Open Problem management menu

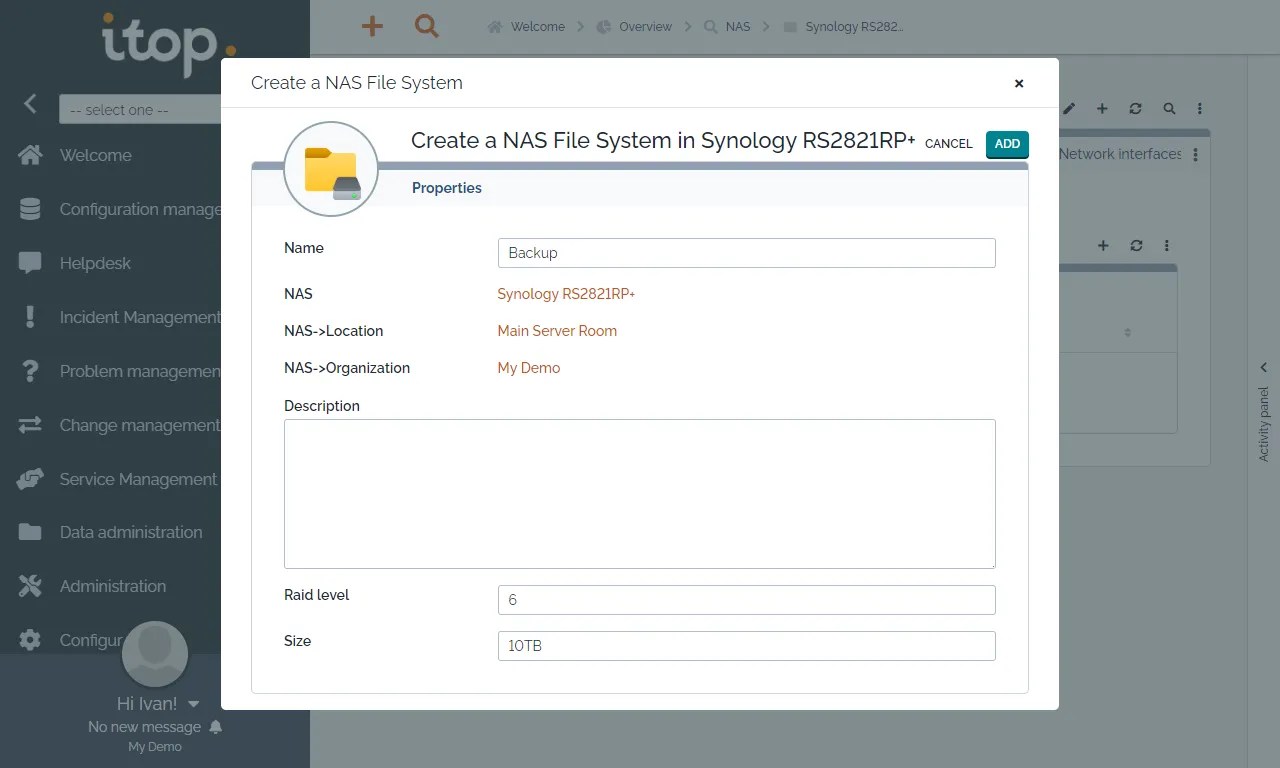click(x=140, y=371)
